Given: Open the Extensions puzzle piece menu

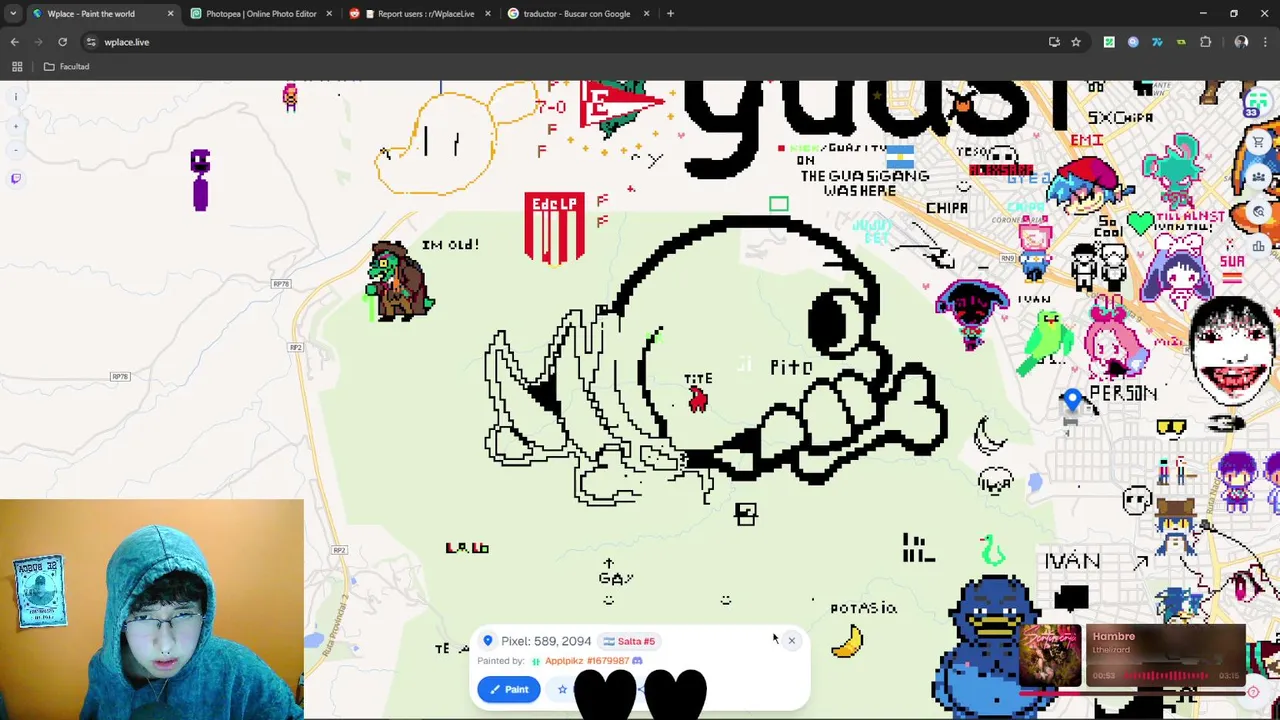Looking at the screenshot, I should (1205, 42).
